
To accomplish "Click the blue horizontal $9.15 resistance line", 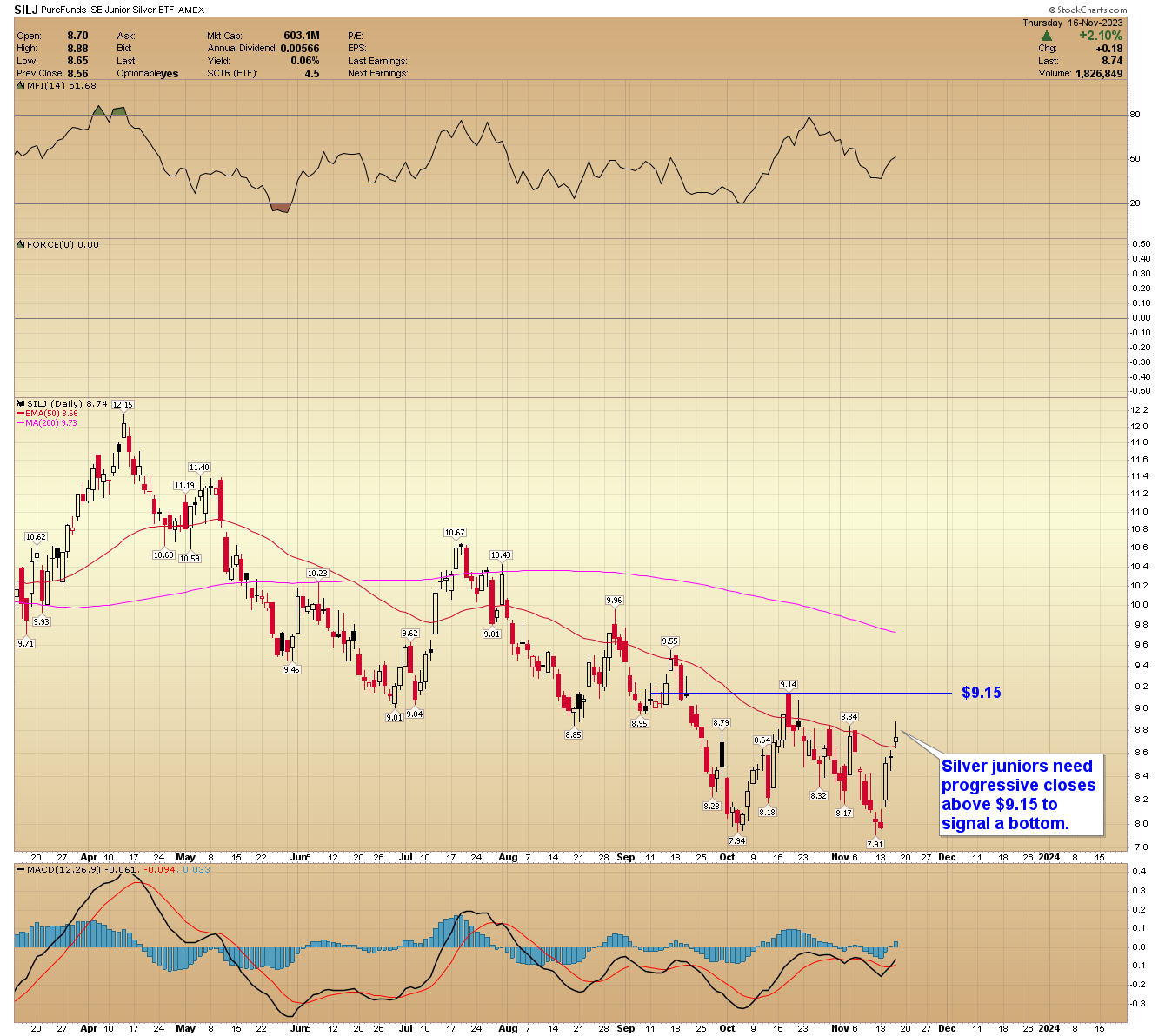I will (x=800, y=694).
